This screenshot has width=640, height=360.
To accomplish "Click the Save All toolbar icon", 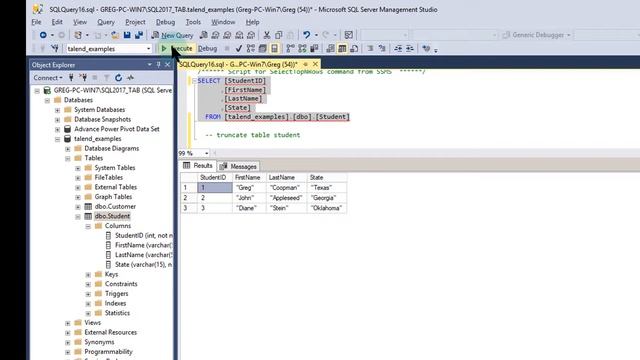I will pyautogui.click(x=139, y=35).
